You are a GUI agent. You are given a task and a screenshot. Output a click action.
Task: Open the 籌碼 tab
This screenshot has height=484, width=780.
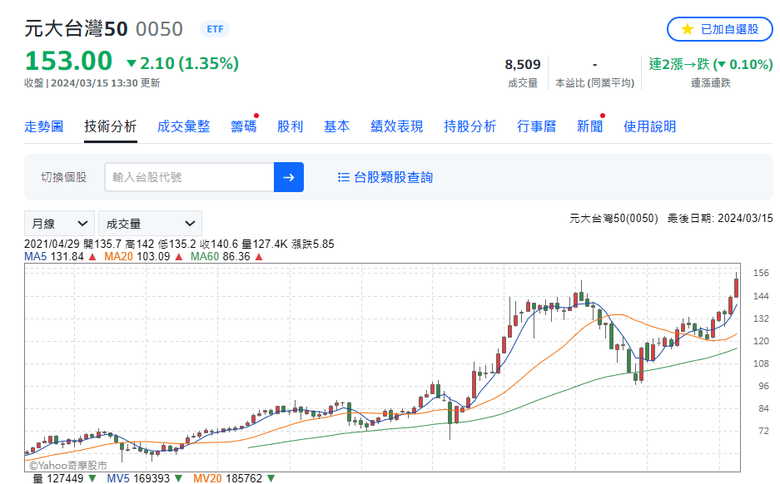tap(244, 126)
